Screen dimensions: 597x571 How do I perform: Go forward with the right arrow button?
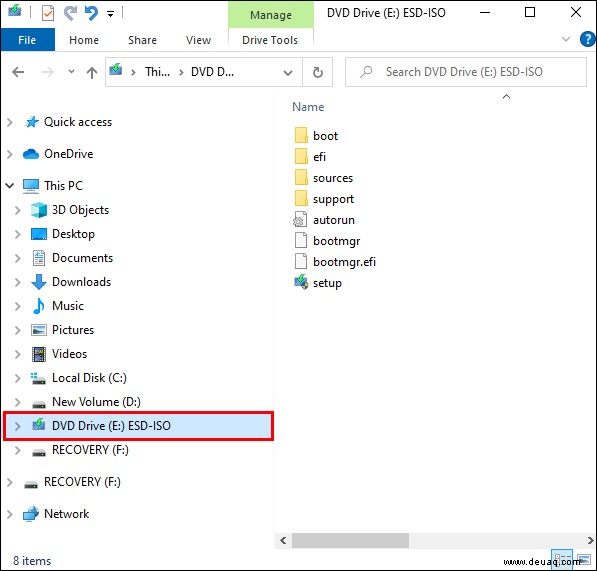(x=48, y=72)
